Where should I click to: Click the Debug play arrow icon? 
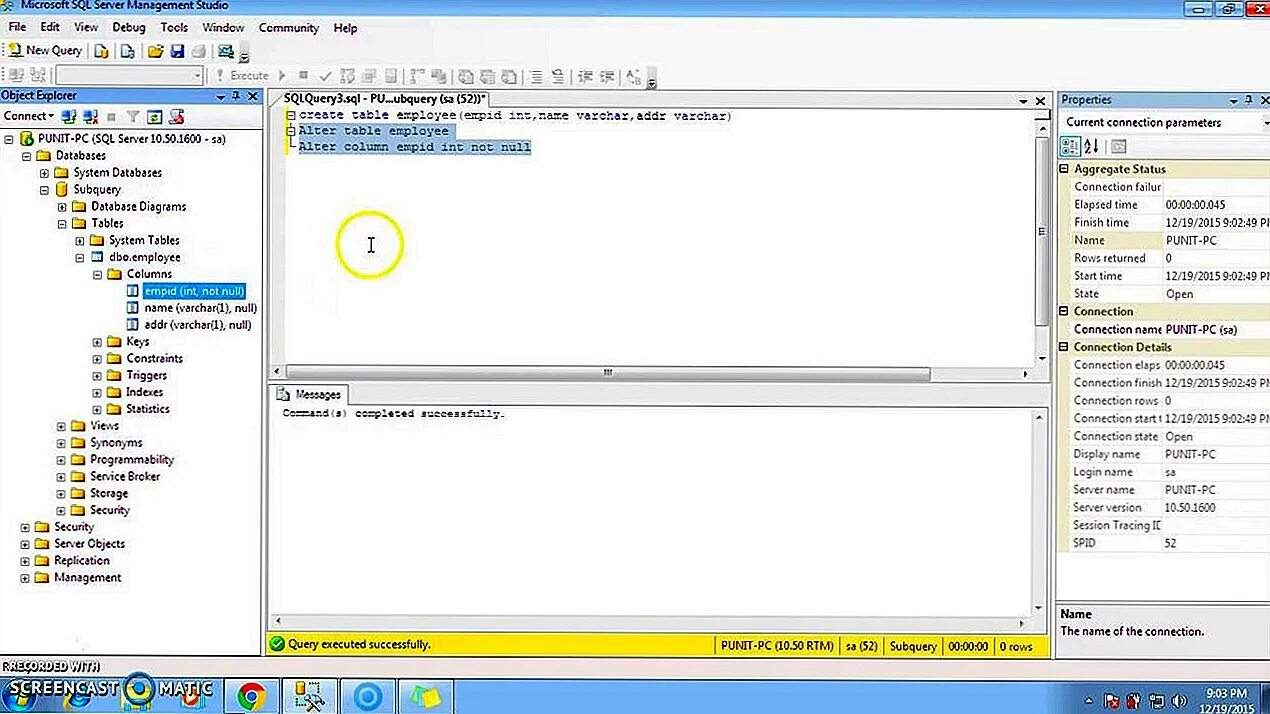[x=283, y=75]
